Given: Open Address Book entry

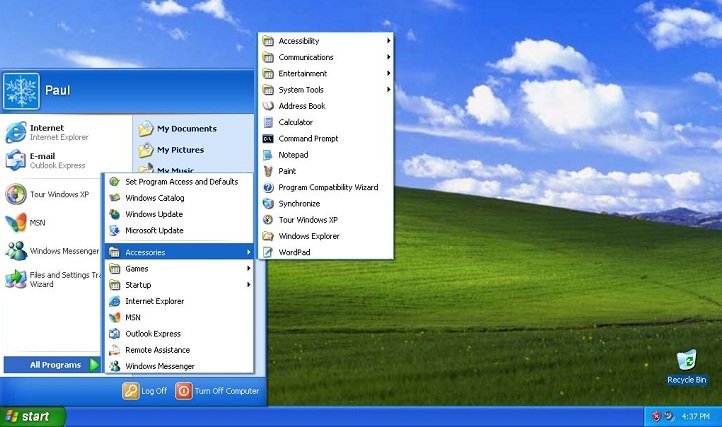Looking at the screenshot, I should 326,106.
